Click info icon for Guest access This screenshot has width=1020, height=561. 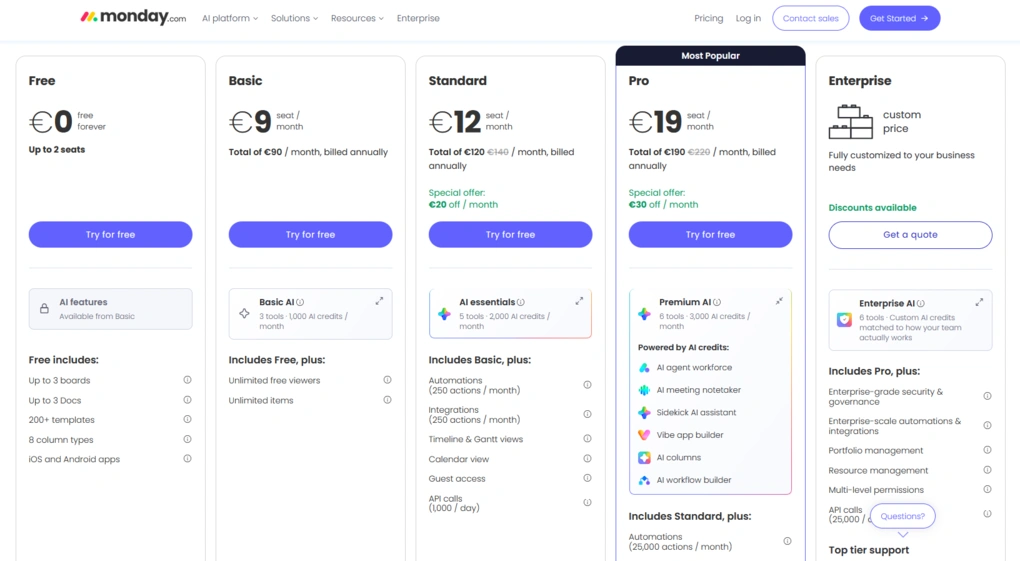click(587, 478)
